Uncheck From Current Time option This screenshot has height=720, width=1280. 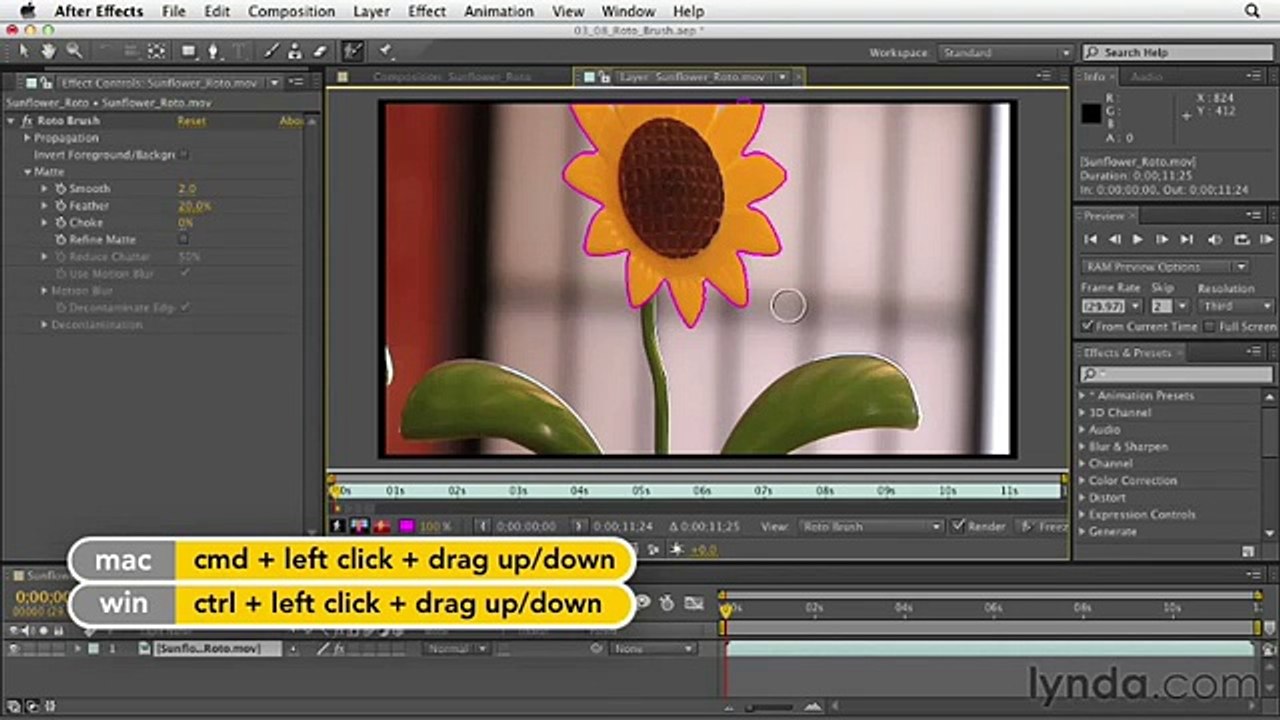[x=1088, y=326]
